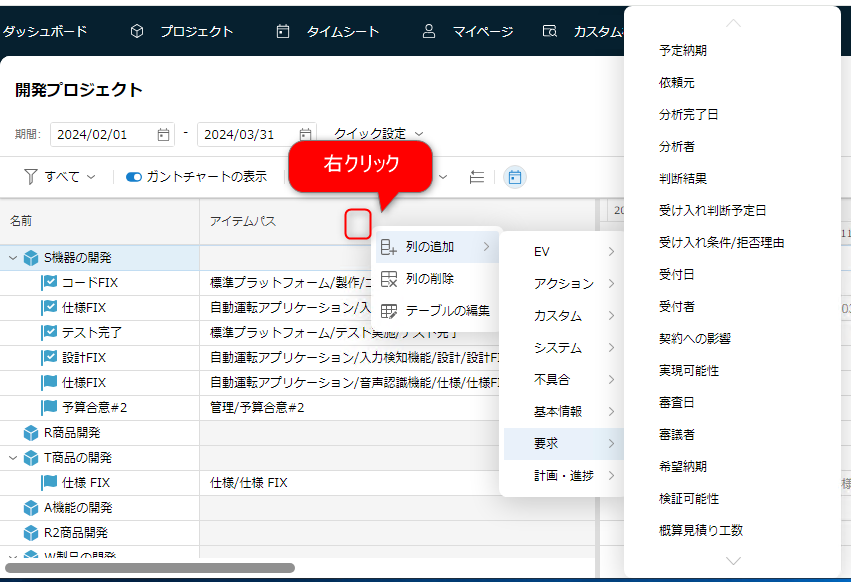The height and width of the screenshot is (582, 851).
Task: Click the タイムシート calendar icon in nav
Action: coord(283,32)
